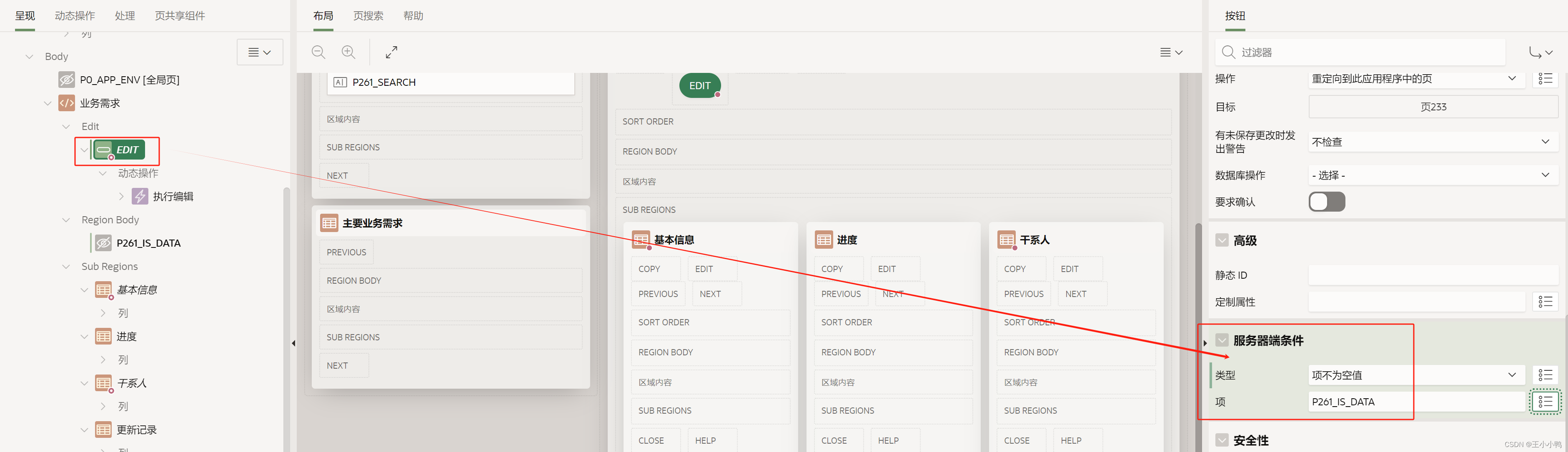The width and height of the screenshot is (1568, 452).
Task: Open the layout pane hamburger menu
Action: [x=1171, y=52]
